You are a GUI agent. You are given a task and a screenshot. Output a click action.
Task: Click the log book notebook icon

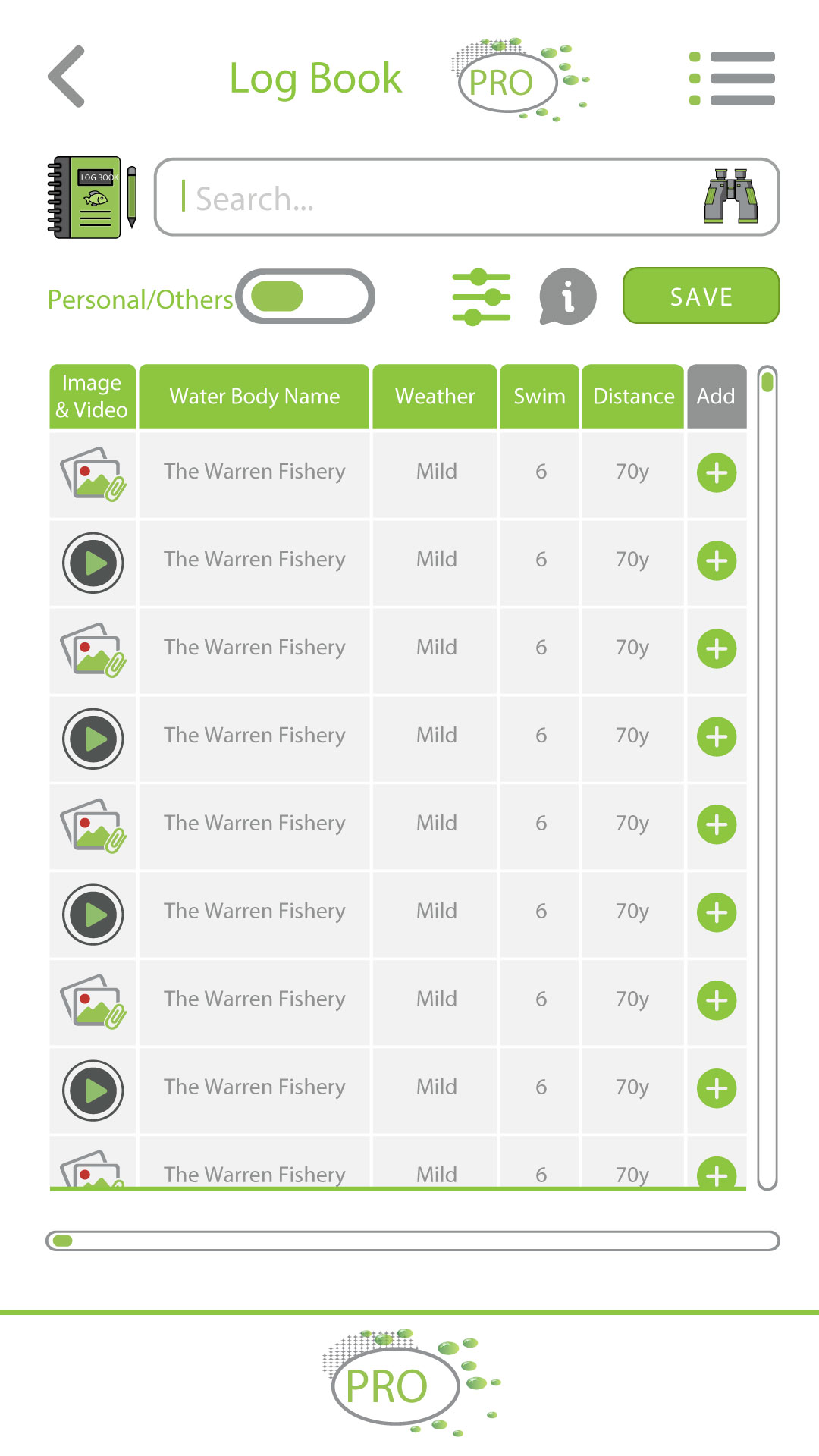91,197
